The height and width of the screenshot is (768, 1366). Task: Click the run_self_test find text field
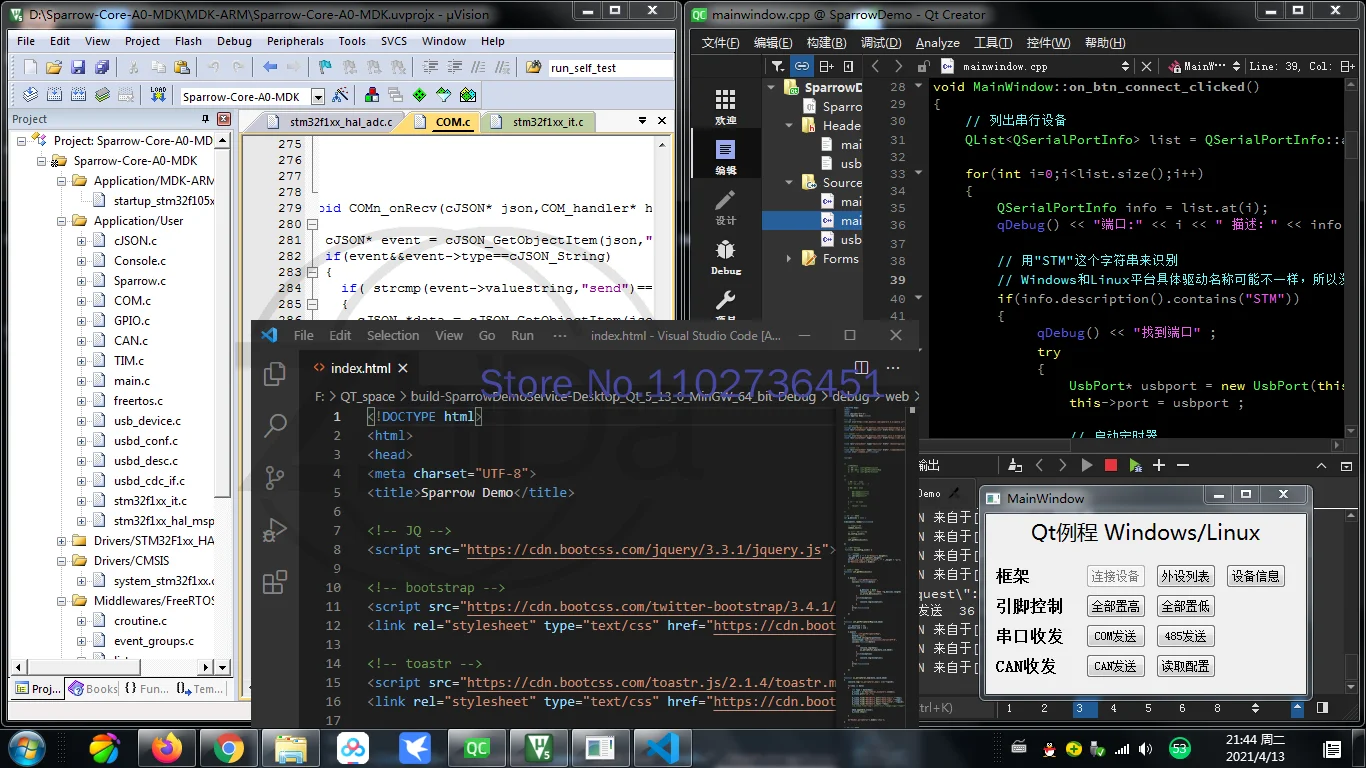tap(610, 68)
